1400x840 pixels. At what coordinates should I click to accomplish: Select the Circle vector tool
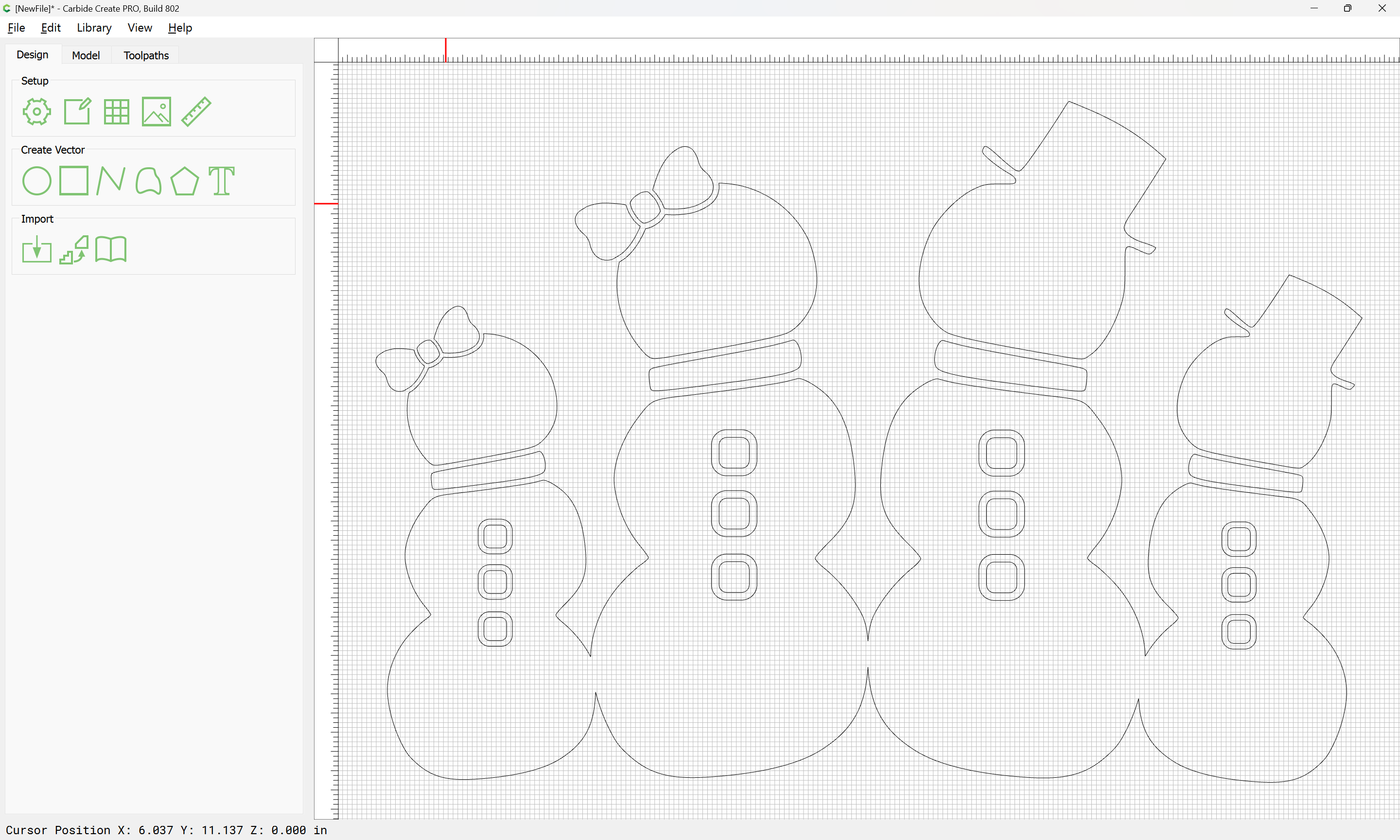pos(37,181)
